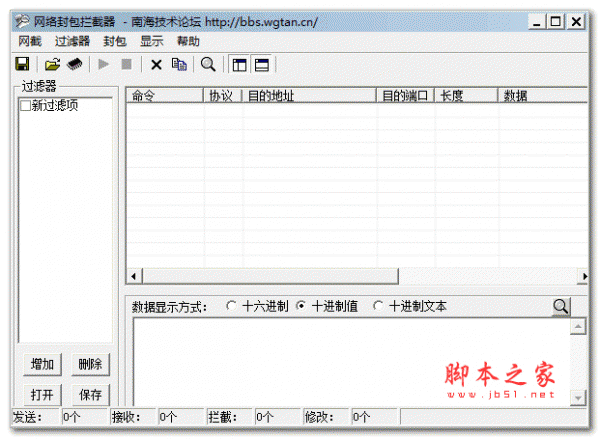Click inside the data display text area
600x439 pixels.
(x=351, y=362)
